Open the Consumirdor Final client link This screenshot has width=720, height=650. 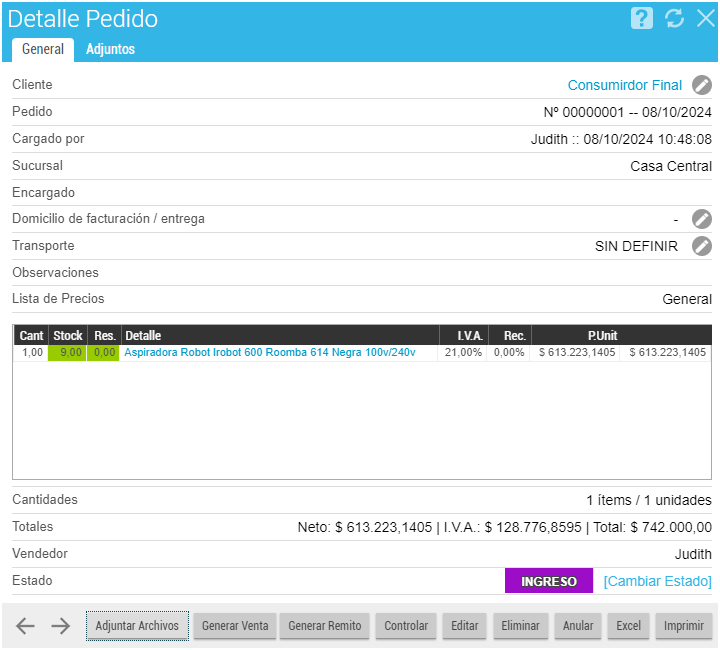point(624,85)
